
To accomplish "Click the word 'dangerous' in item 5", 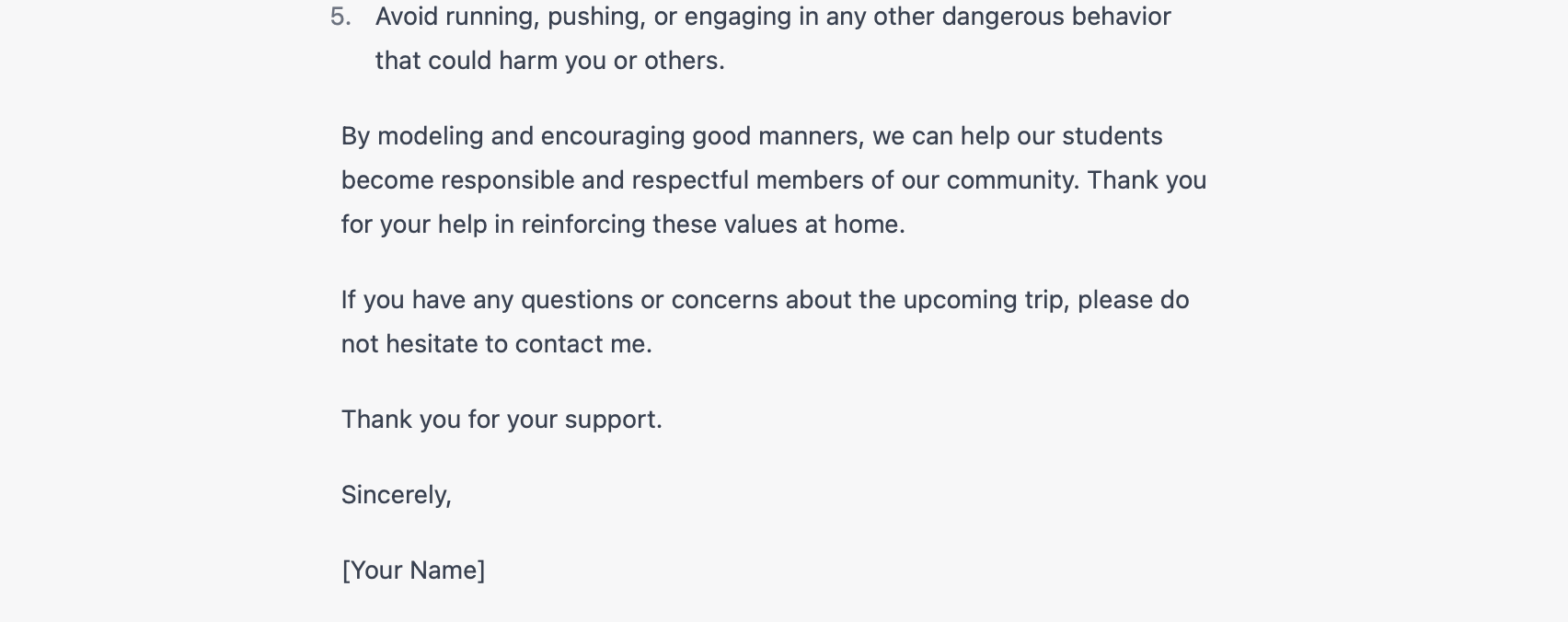I will pyautogui.click(x=1003, y=17).
